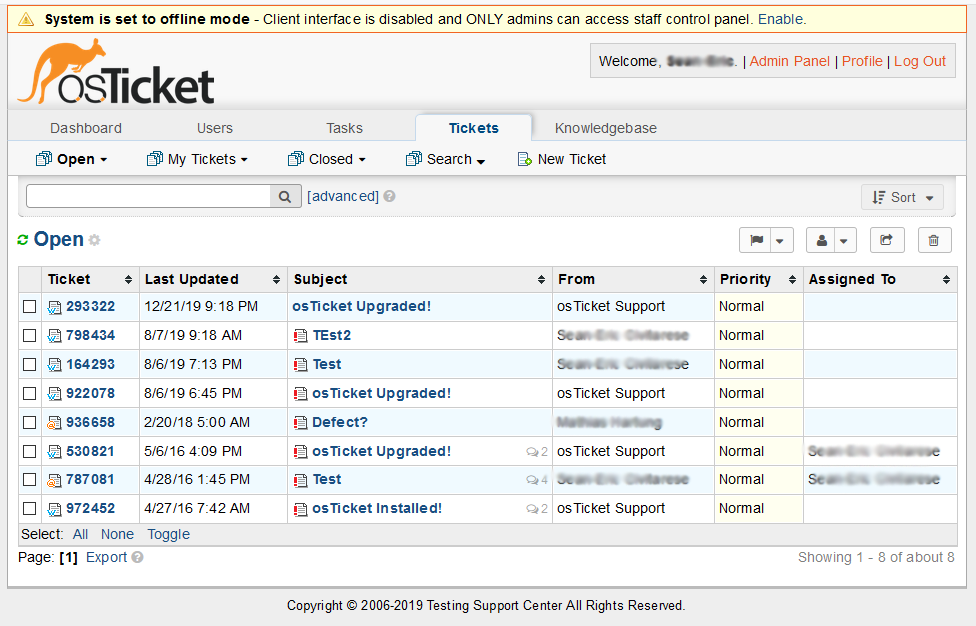Click Select All link
Screen dimensions: 976x626
(x=80, y=535)
